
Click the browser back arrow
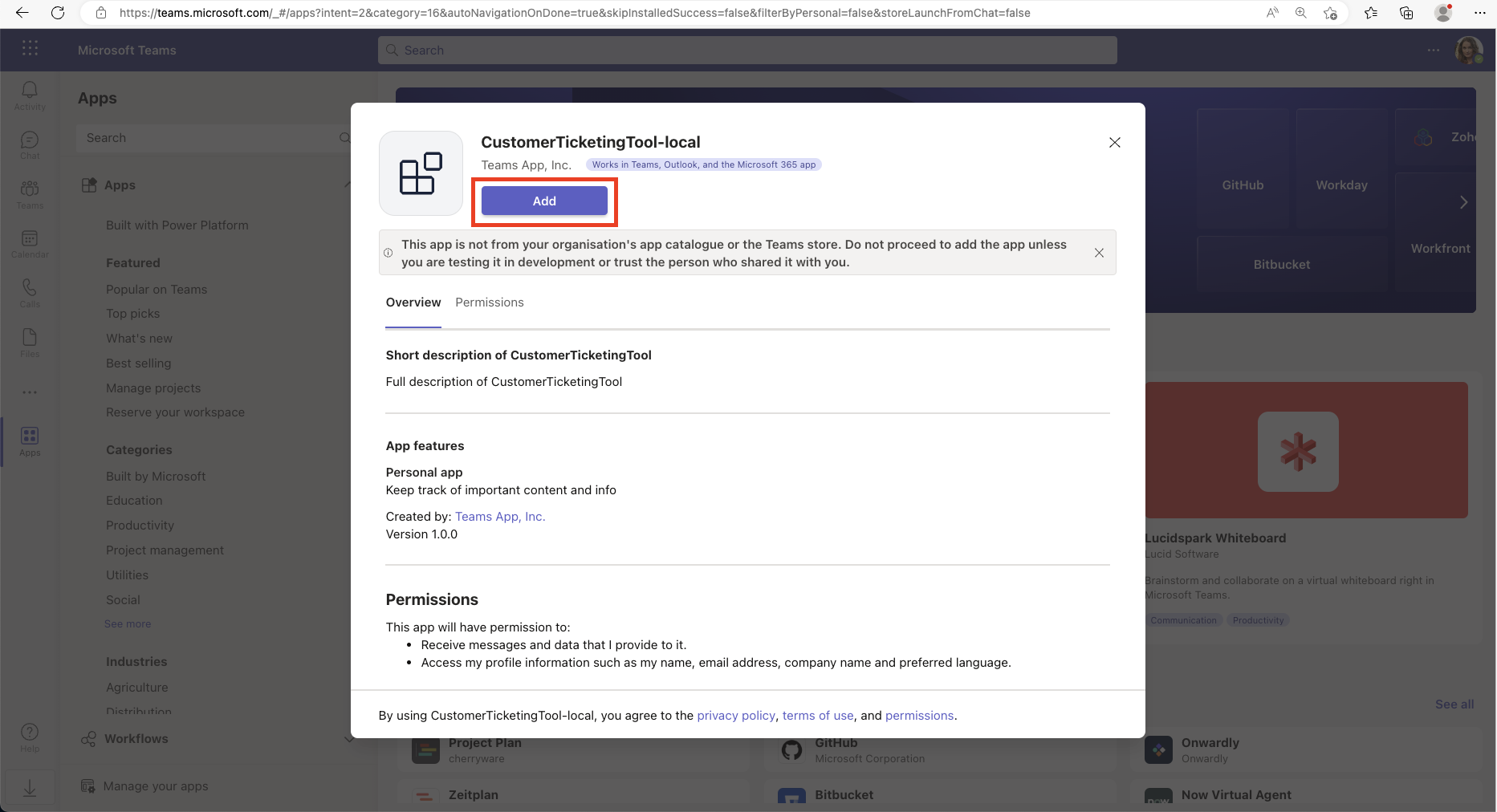(x=22, y=13)
